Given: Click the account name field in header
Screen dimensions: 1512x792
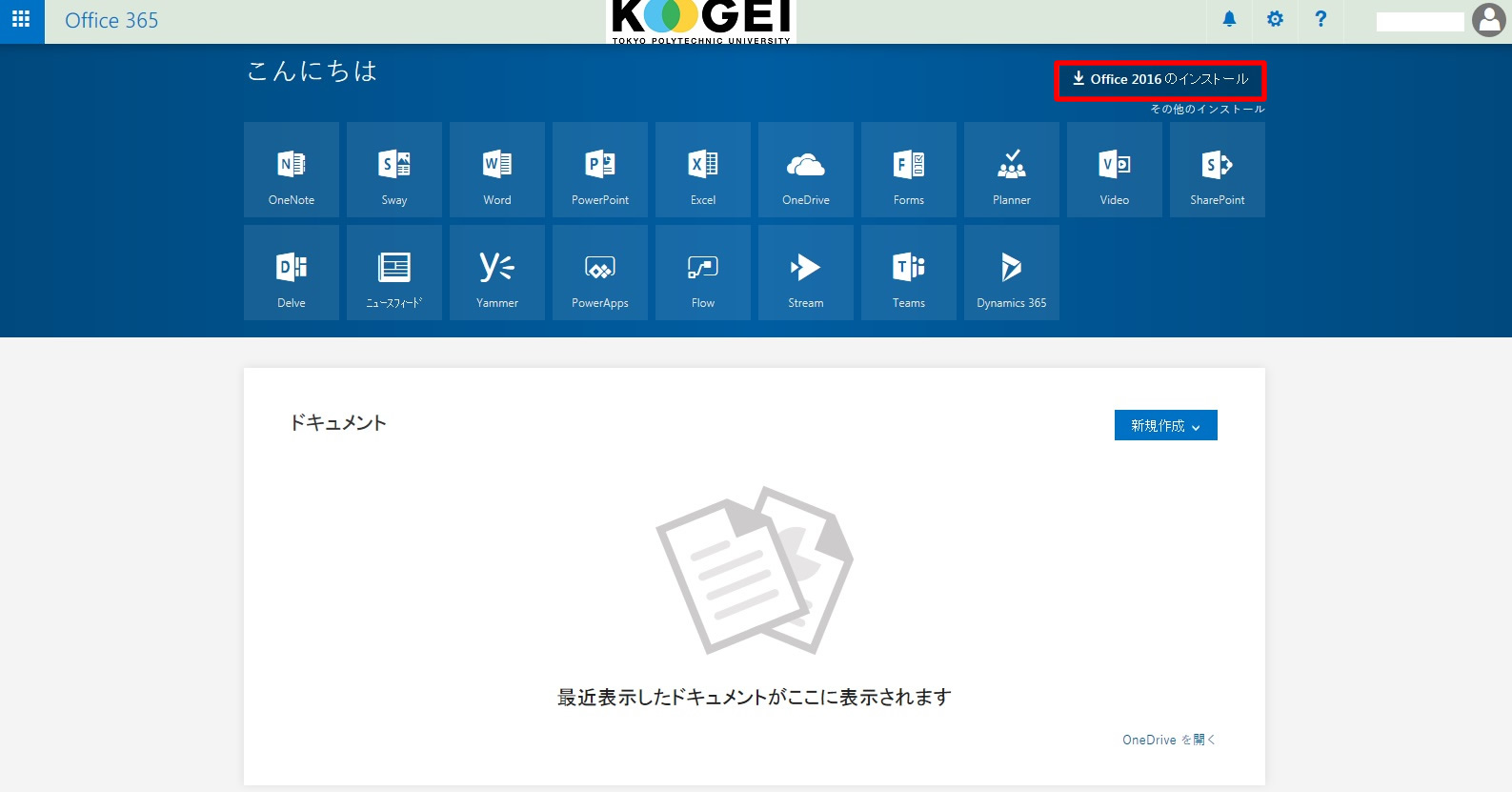Looking at the screenshot, I should tap(1420, 21).
